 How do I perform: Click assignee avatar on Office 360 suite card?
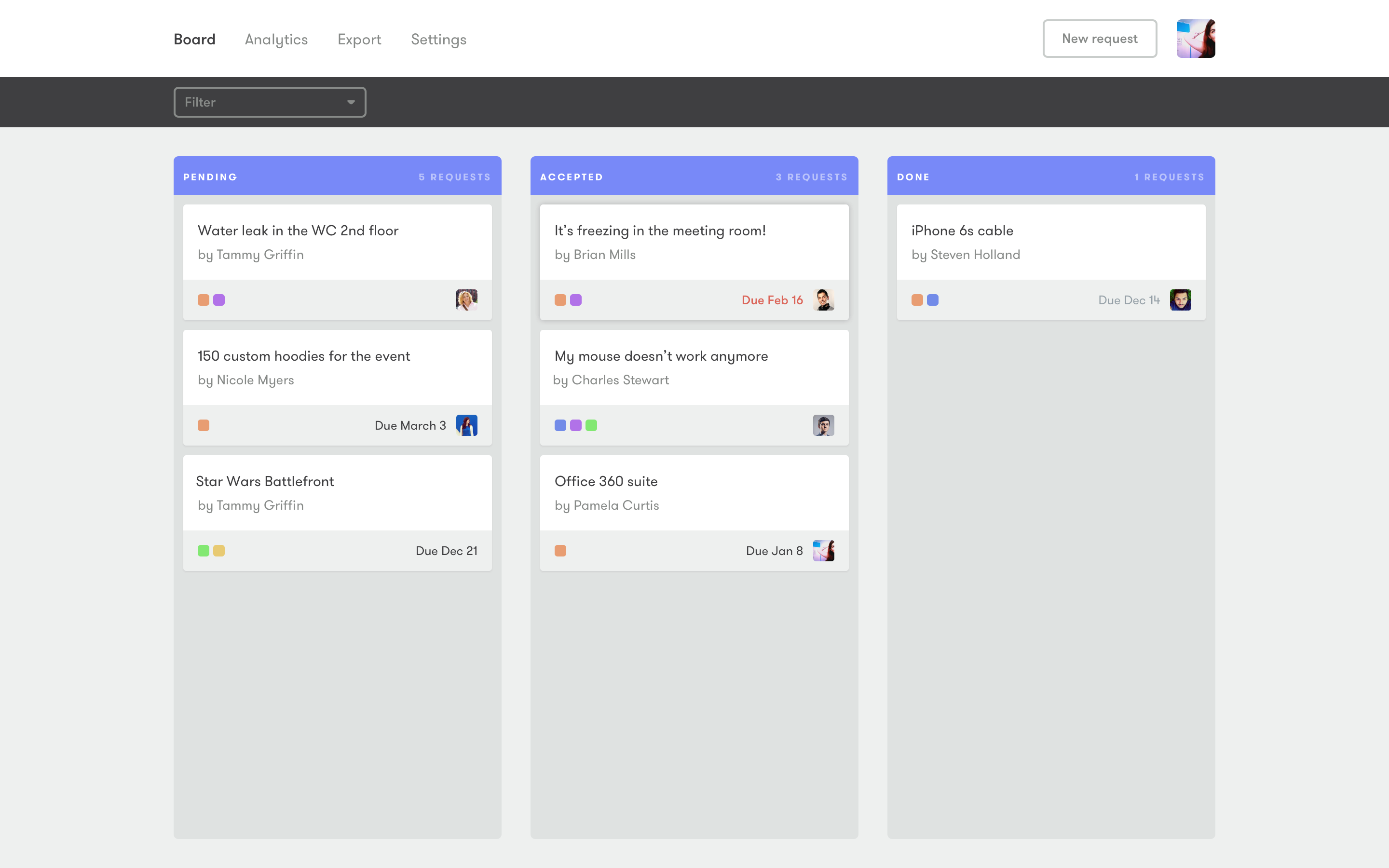click(823, 551)
